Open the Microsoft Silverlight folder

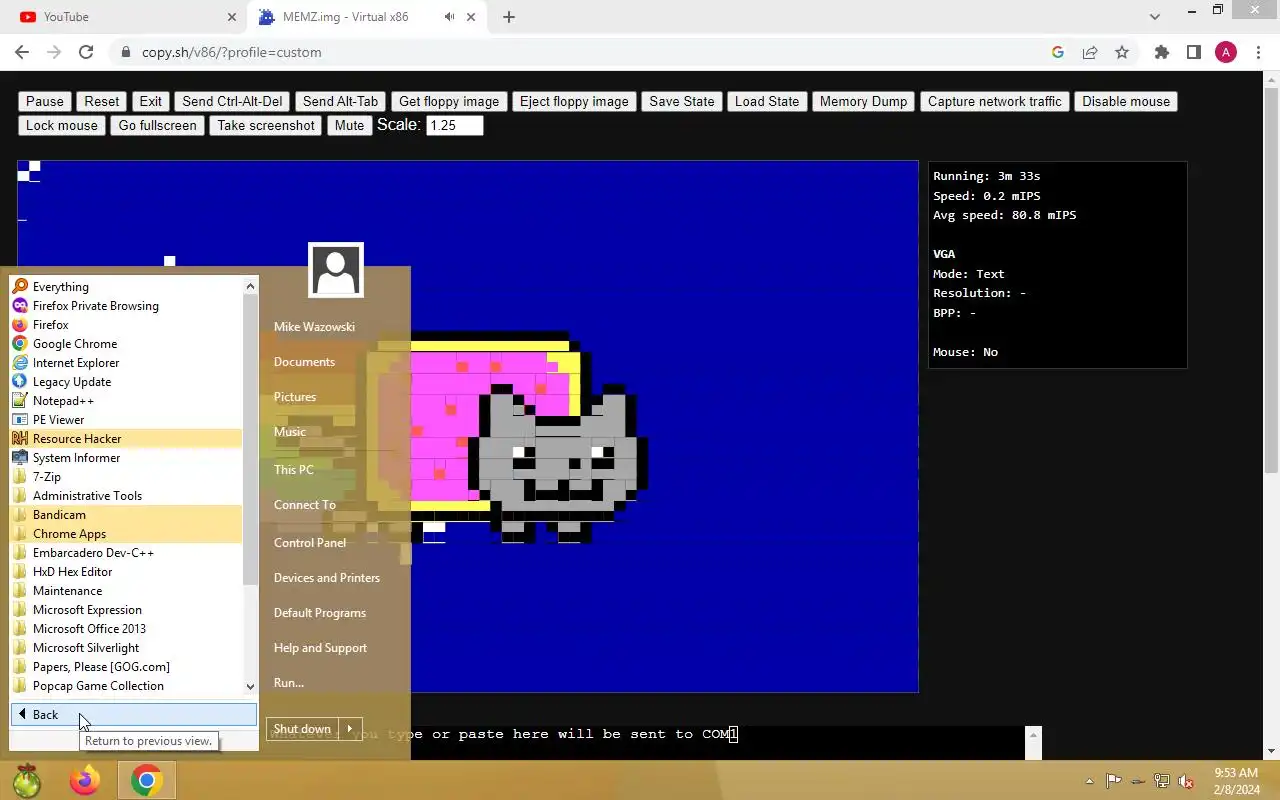126,648
